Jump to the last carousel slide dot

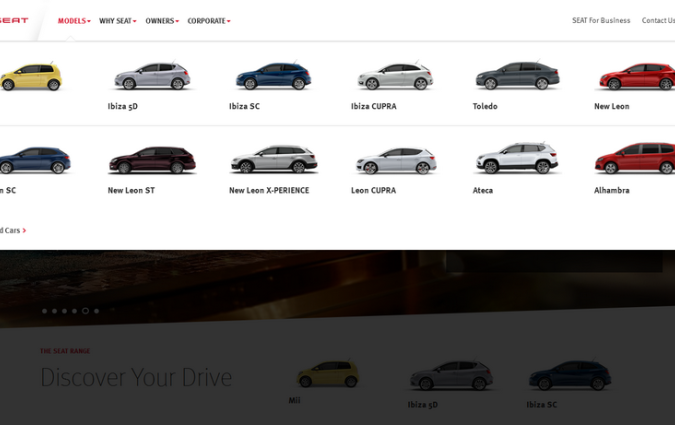click(x=97, y=311)
